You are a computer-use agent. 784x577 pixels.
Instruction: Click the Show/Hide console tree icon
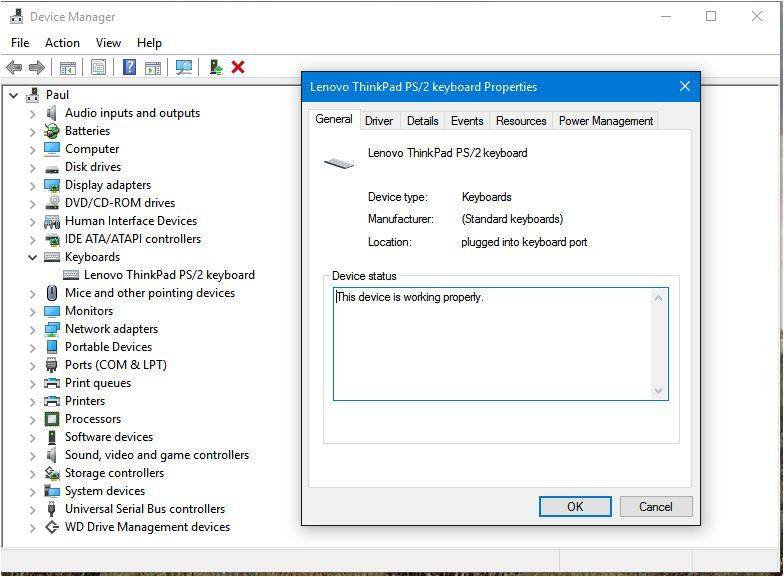point(67,67)
